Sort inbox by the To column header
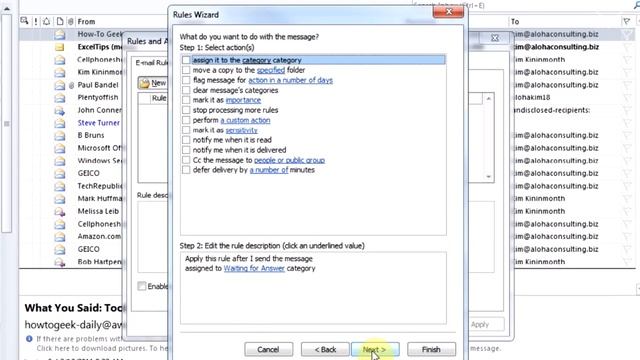 pyautogui.click(x=515, y=22)
